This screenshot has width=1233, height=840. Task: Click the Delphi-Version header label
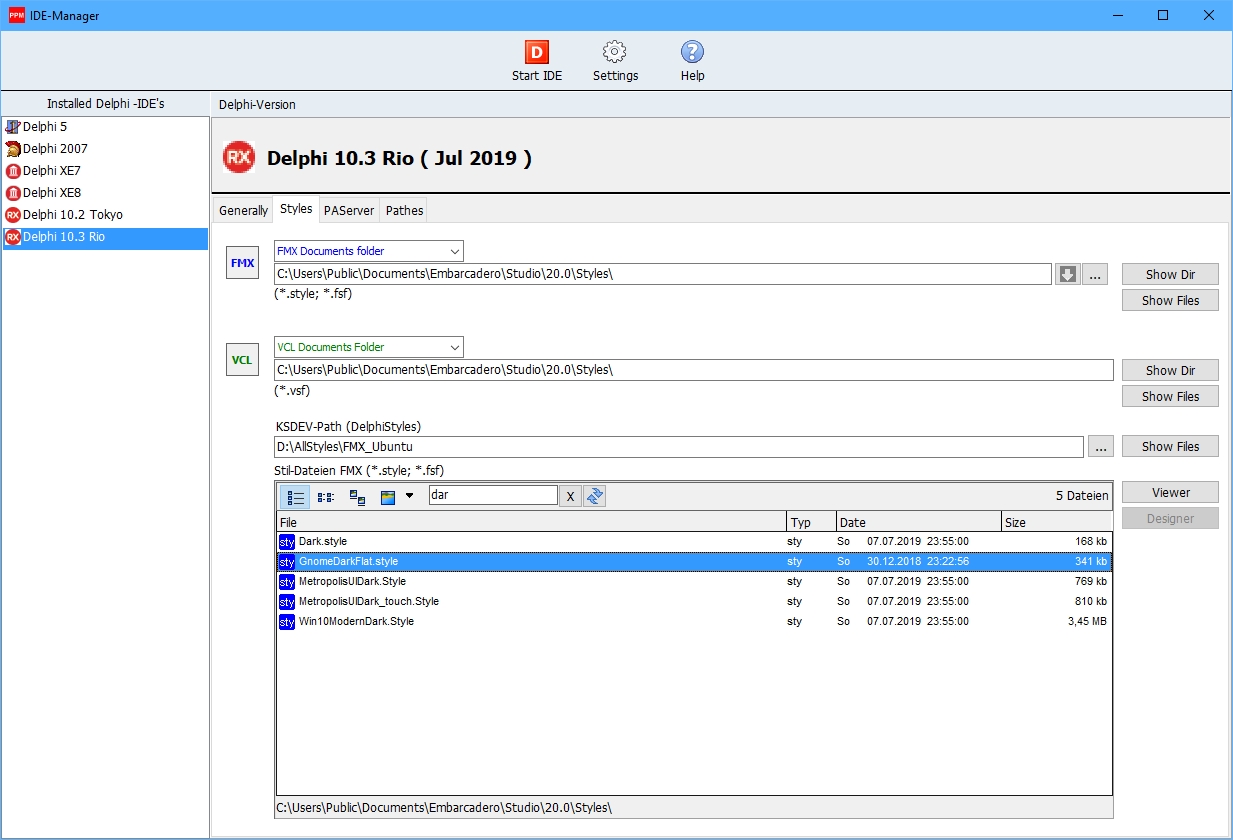(257, 104)
